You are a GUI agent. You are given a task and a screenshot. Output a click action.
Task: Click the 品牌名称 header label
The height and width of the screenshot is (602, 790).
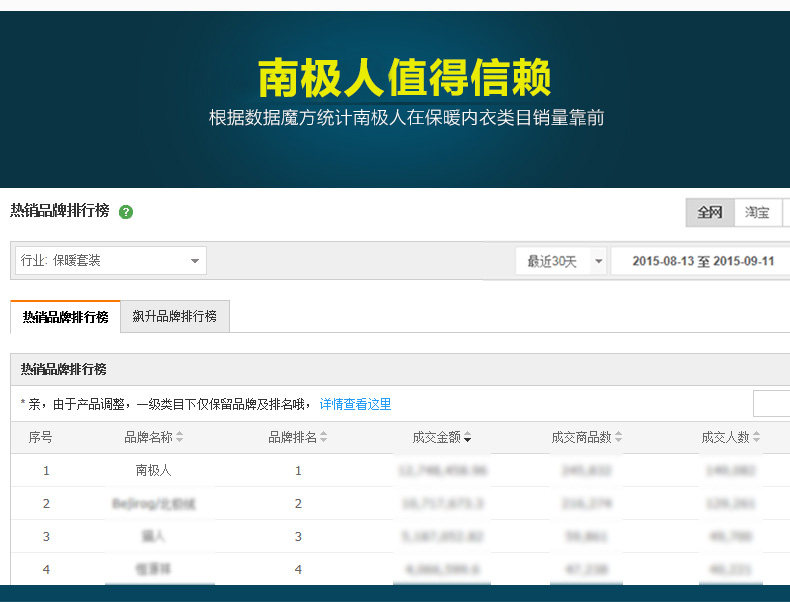click(x=149, y=437)
